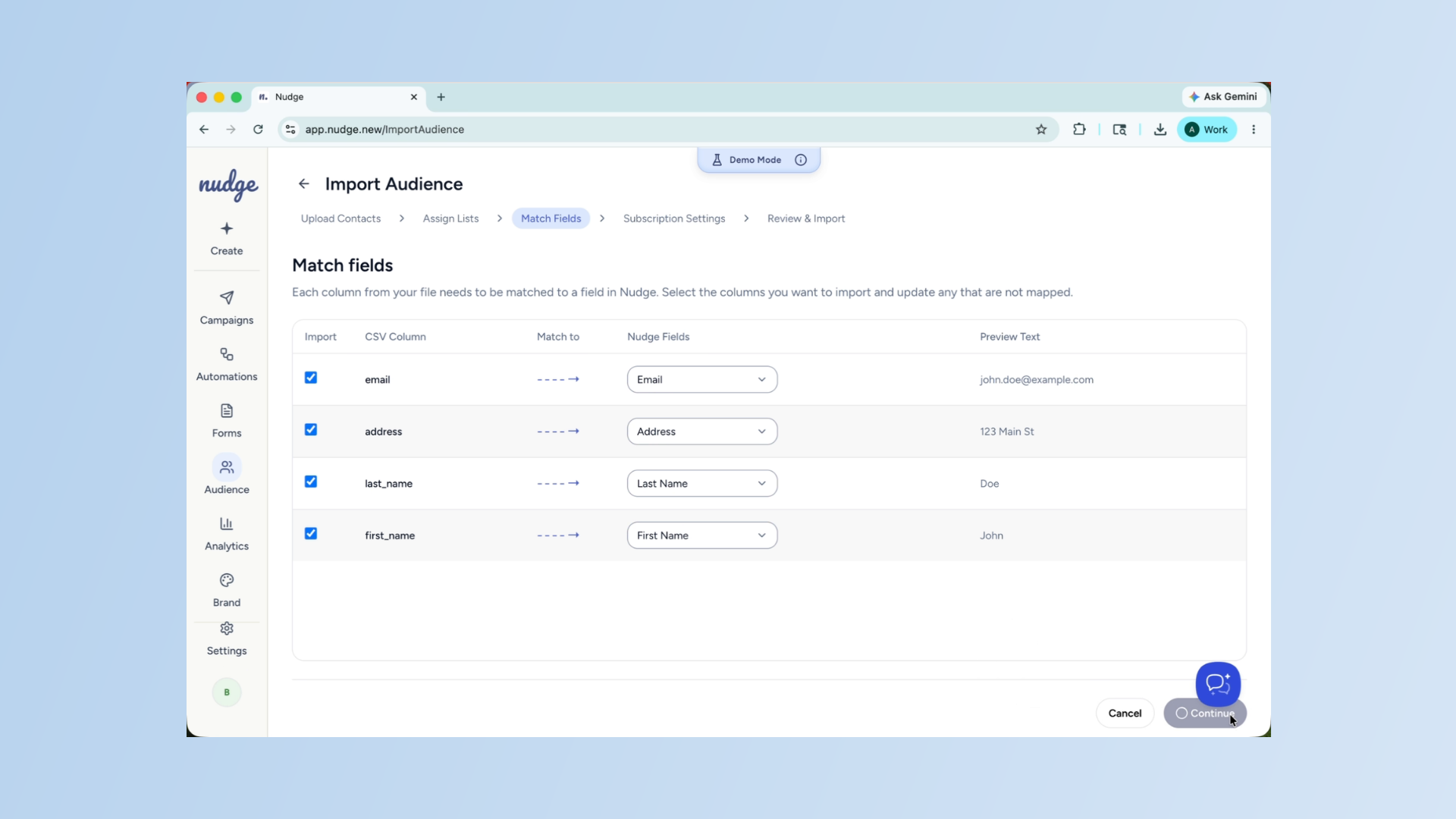This screenshot has width=1456, height=819.
Task: Open browser downloads icon
Action: pos(1160,130)
